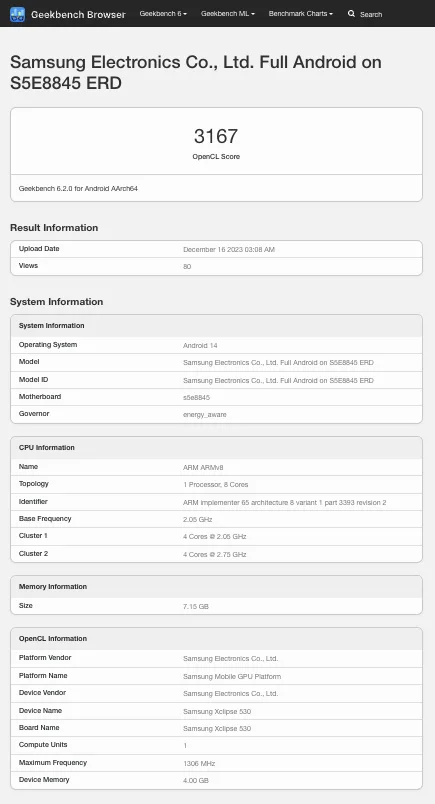Click the Cluster 2 frequency value
The width and height of the screenshot is (435, 804).
(x=214, y=554)
